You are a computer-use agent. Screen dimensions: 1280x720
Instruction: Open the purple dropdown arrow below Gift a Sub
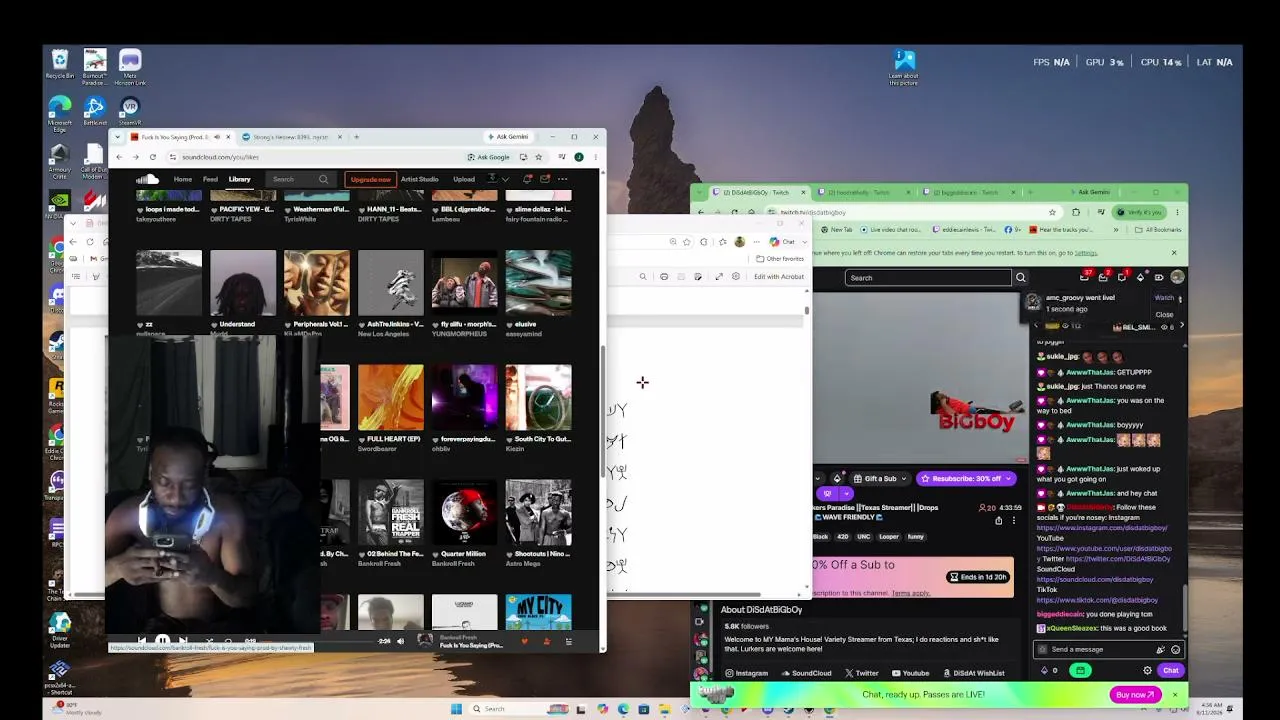pos(846,494)
